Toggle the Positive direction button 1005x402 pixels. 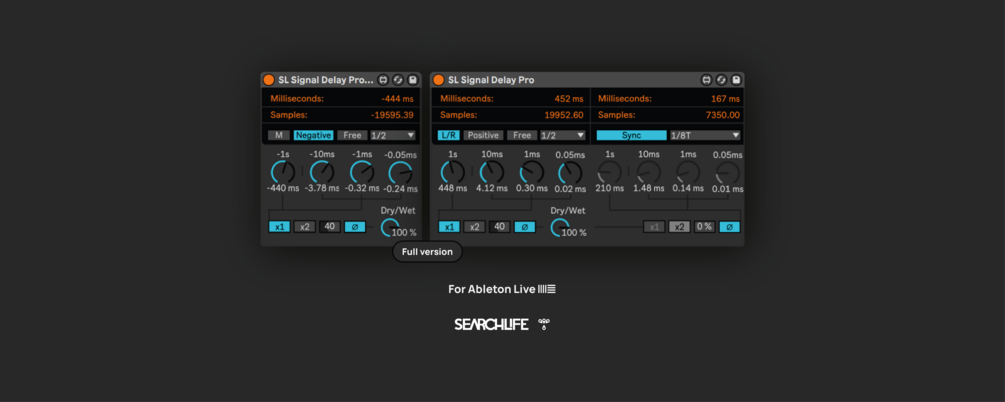click(x=483, y=135)
